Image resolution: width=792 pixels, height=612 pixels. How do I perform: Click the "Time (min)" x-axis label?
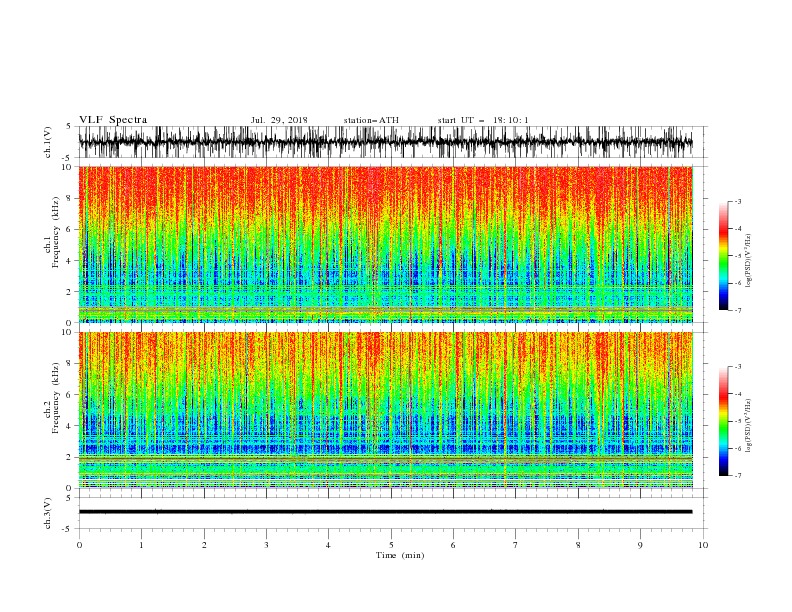coord(400,555)
